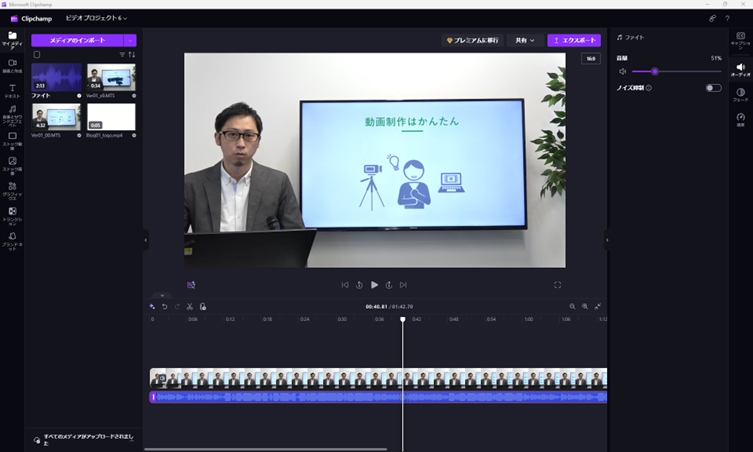
Task: Expand the import options arrow
Action: pyautogui.click(x=130, y=40)
